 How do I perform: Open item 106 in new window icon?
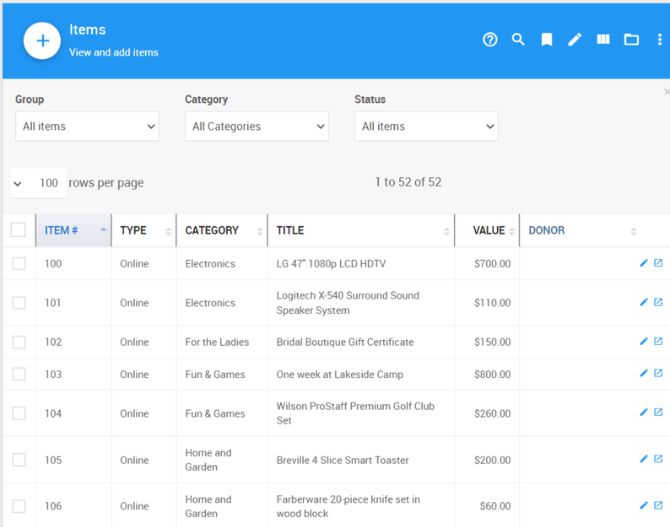(x=658, y=505)
